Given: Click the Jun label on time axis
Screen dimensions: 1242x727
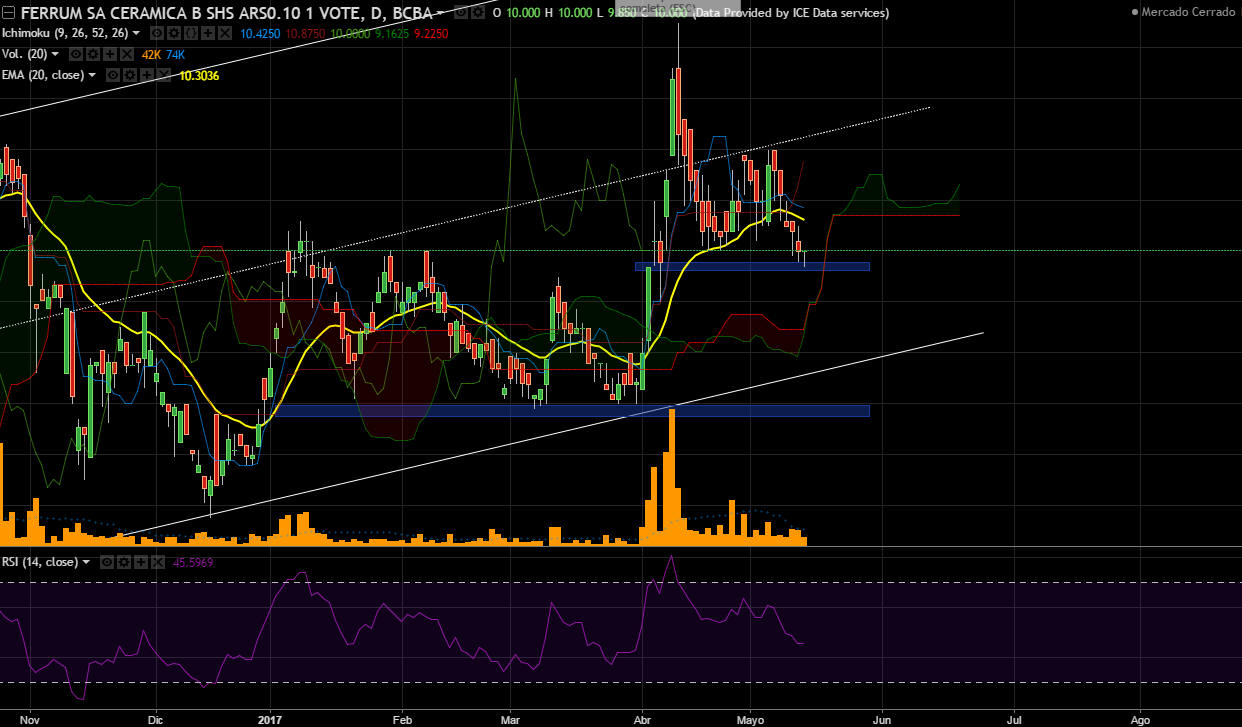Looking at the screenshot, I should 881,718.
